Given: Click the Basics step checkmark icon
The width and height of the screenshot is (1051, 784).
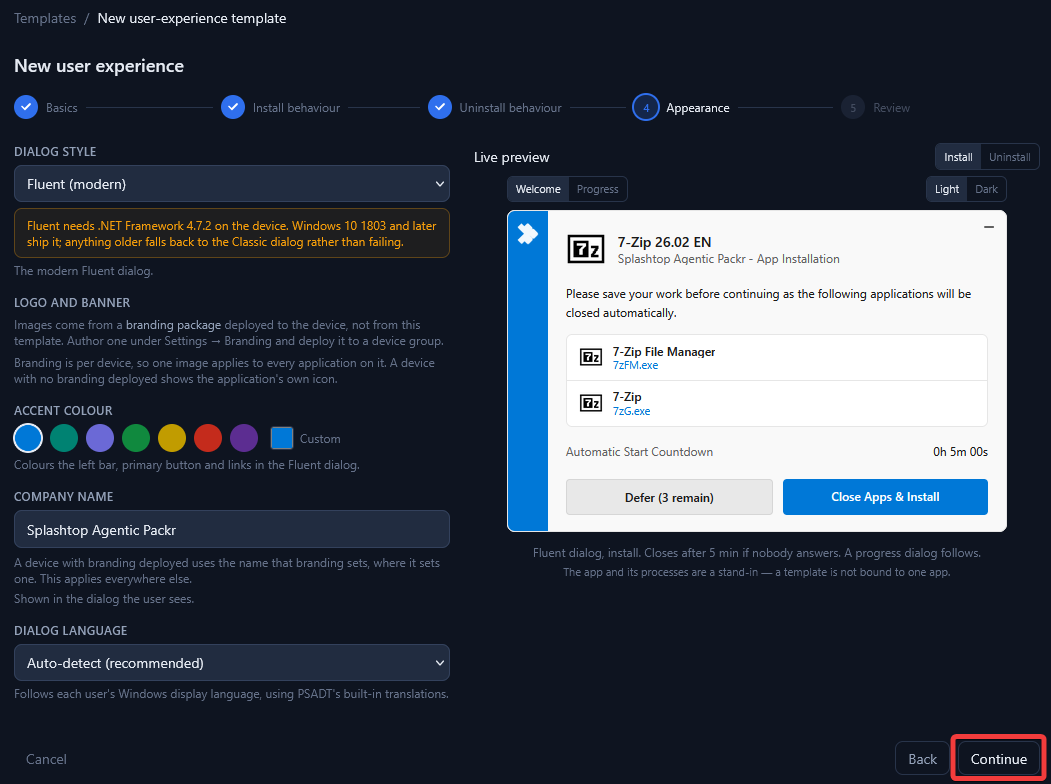Looking at the screenshot, I should tap(26, 107).
